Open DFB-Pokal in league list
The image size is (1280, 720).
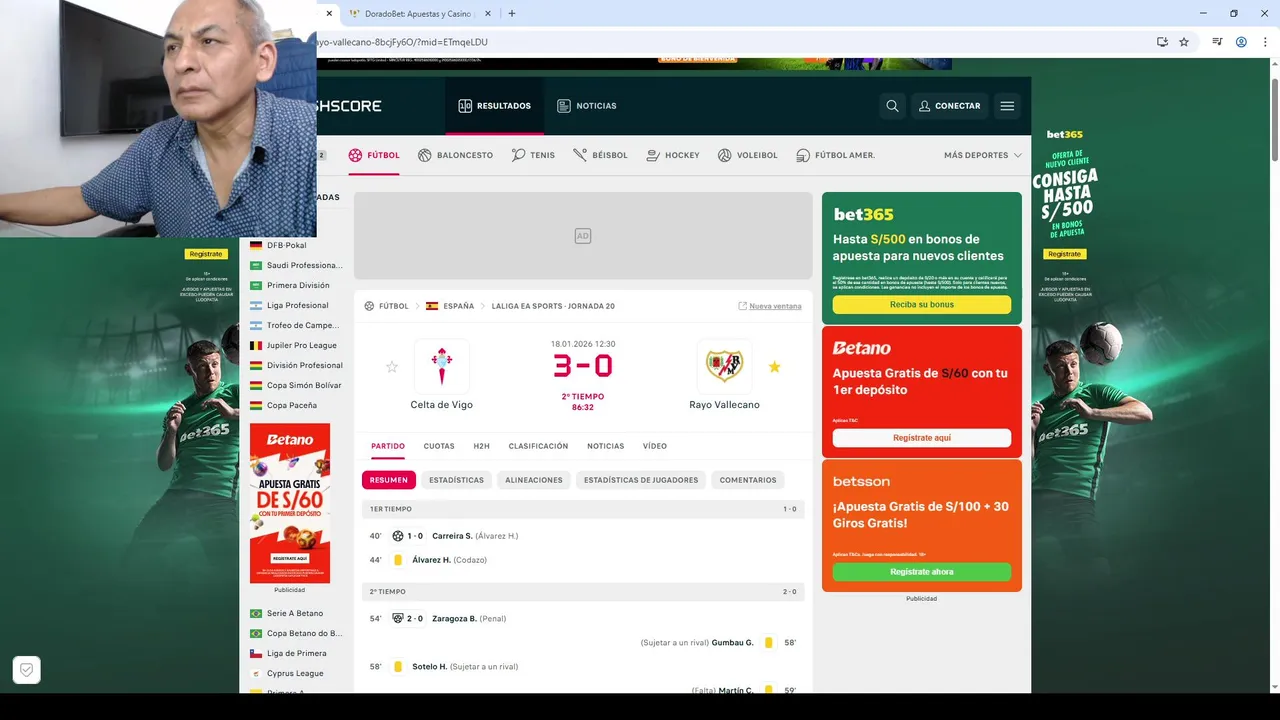pos(286,245)
